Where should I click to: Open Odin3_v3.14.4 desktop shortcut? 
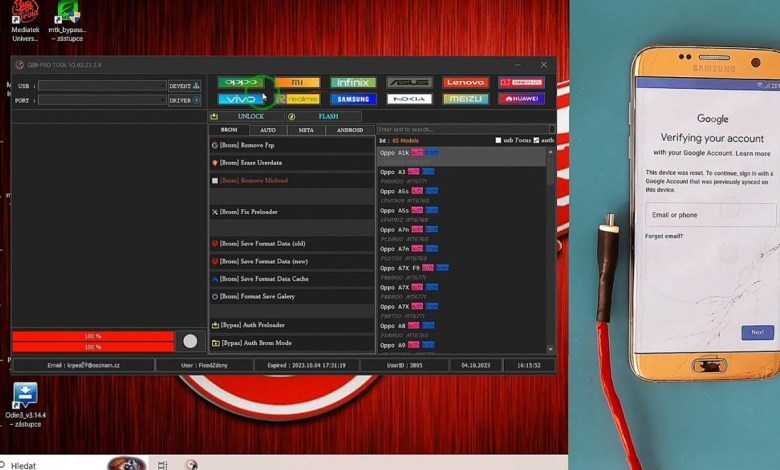pos(25,405)
